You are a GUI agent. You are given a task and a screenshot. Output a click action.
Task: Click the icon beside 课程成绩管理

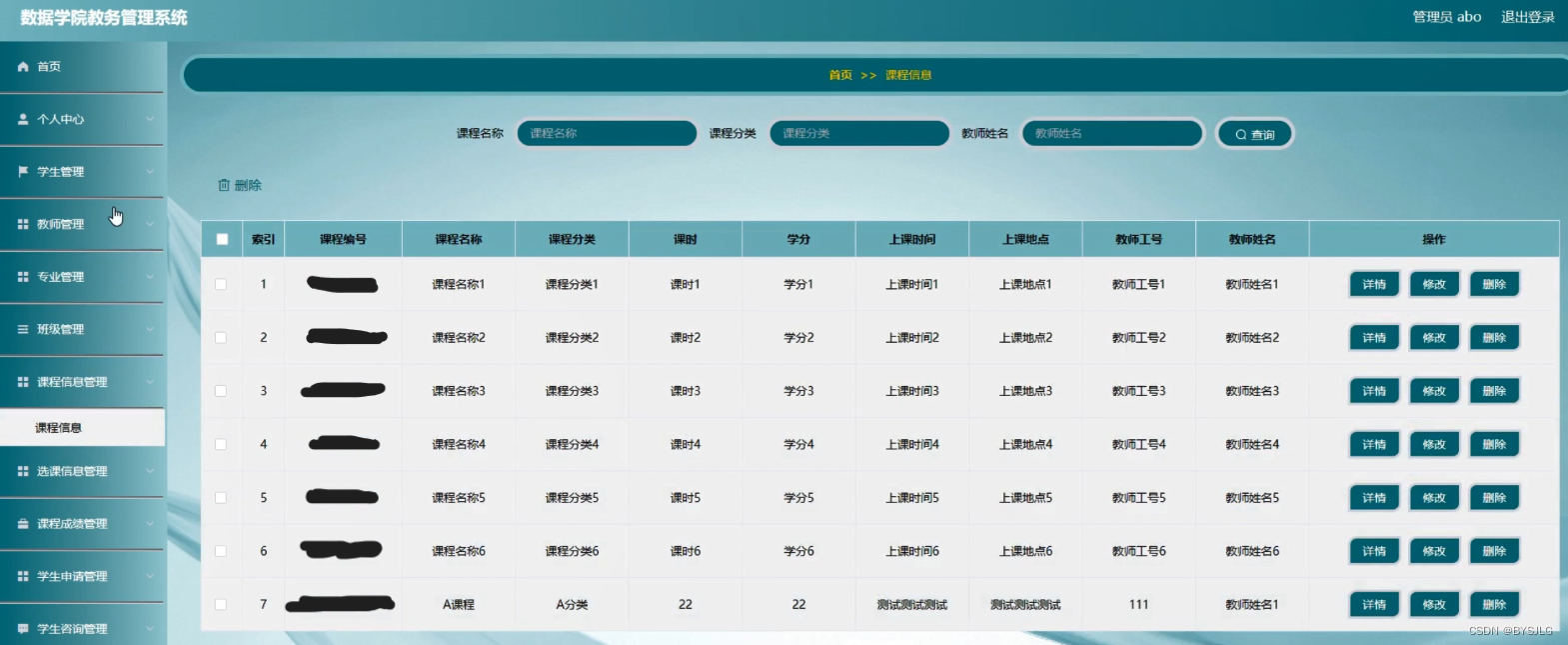[x=23, y=524]
